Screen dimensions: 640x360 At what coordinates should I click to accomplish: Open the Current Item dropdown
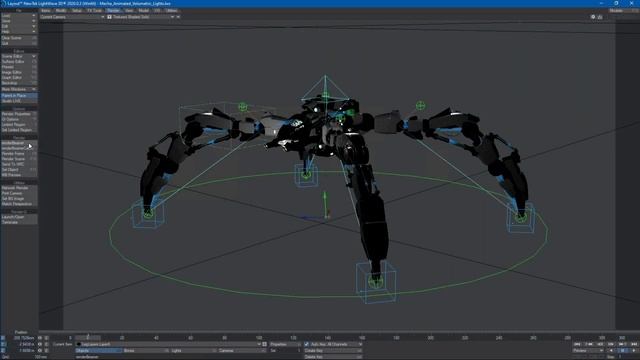click(168, 344)
